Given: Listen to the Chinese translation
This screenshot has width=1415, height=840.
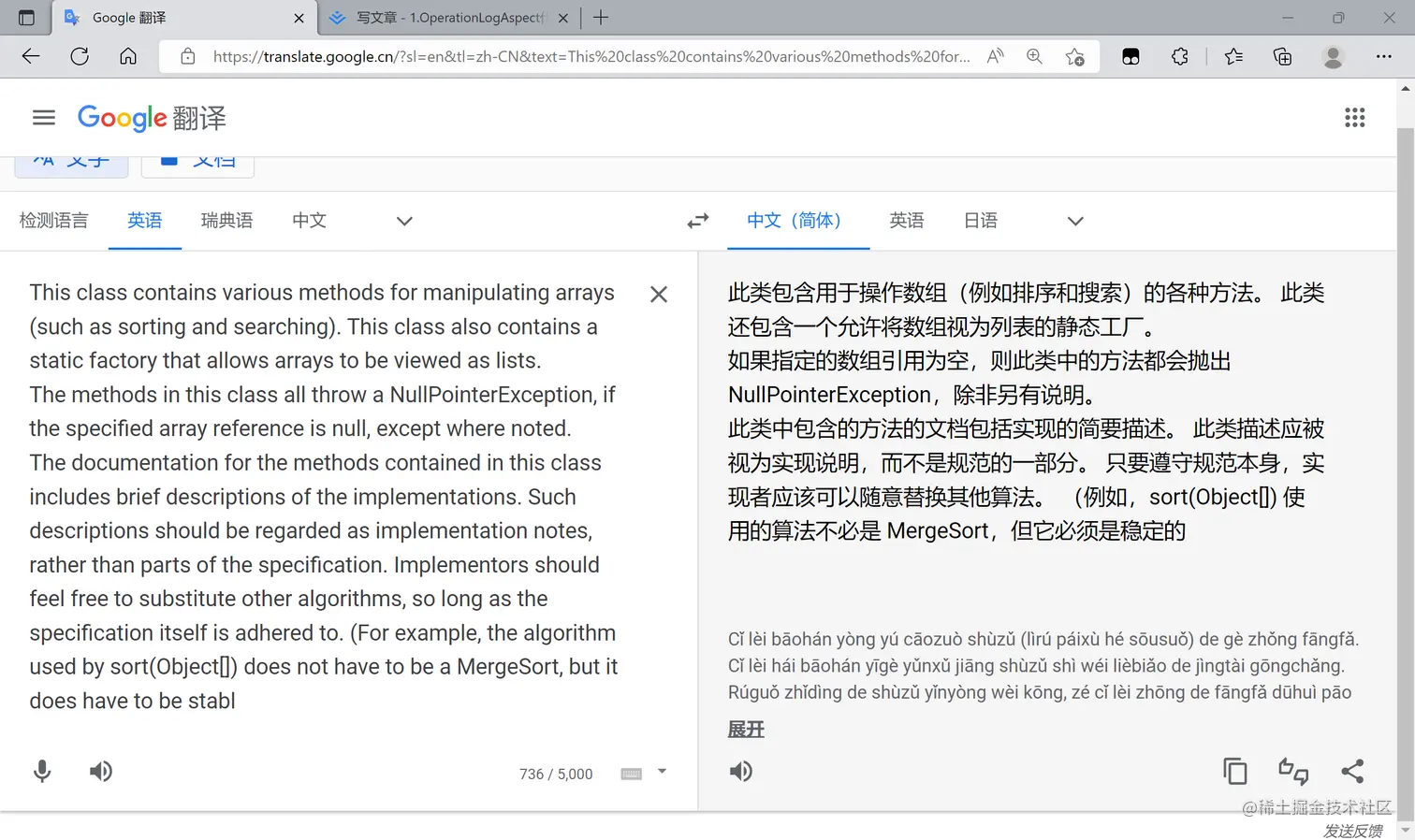Looking at the screenshot, I should 741,771.
